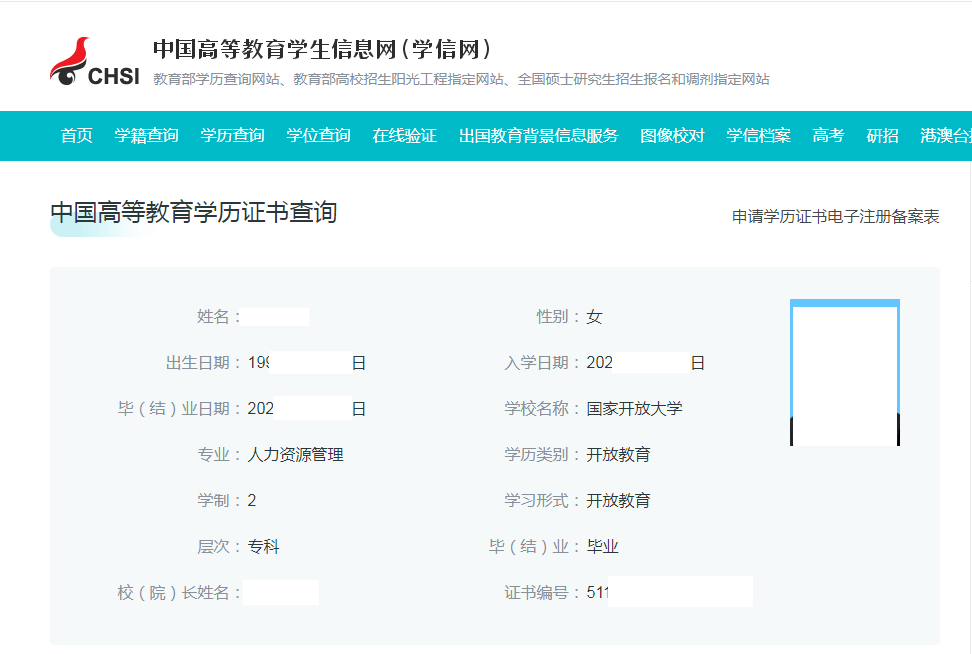Click the 学习形式 value 开放教育

pyautogui.click(x=618, y=500)
